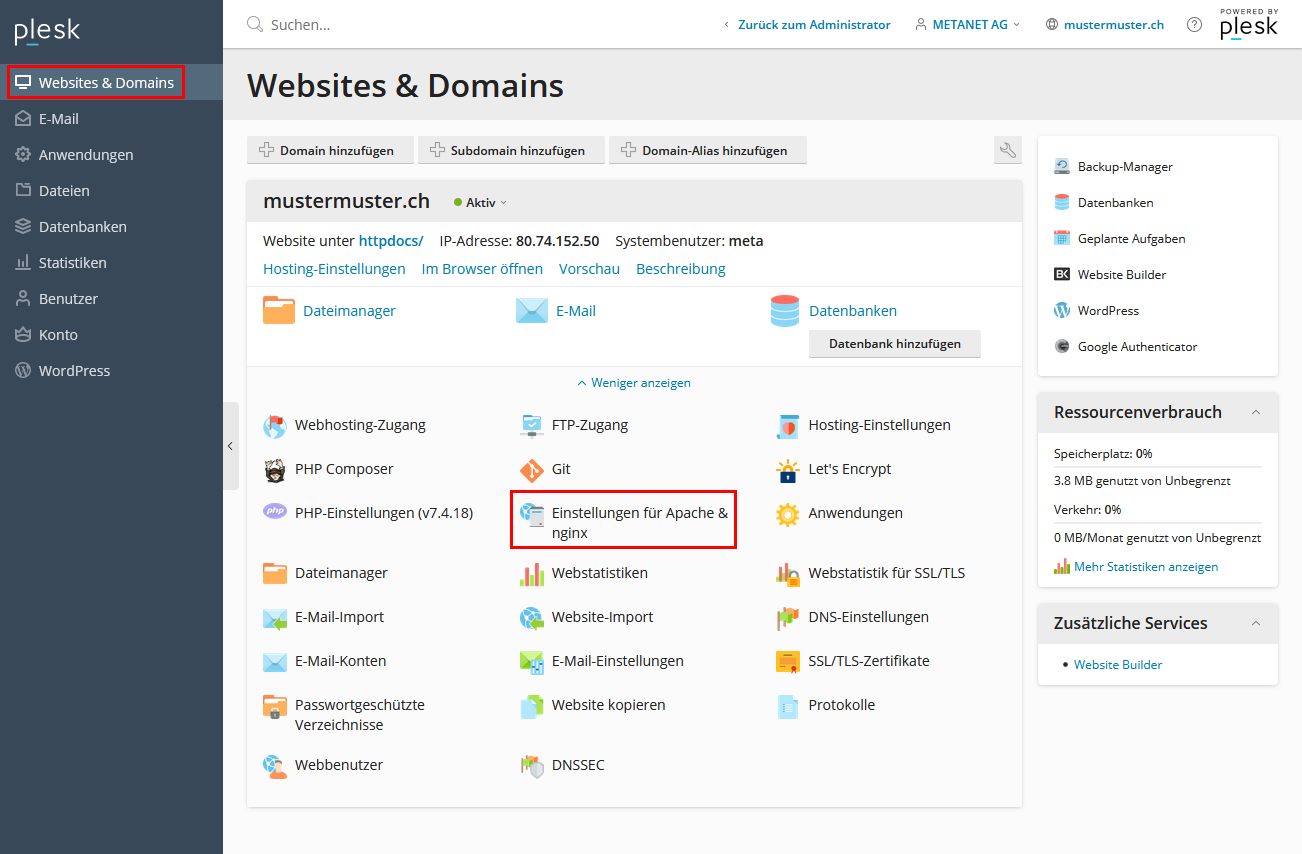Collapse list with Weniger anzeigen
The image size is (1302, 854).
pyautogui.click(x=634, y=383)
